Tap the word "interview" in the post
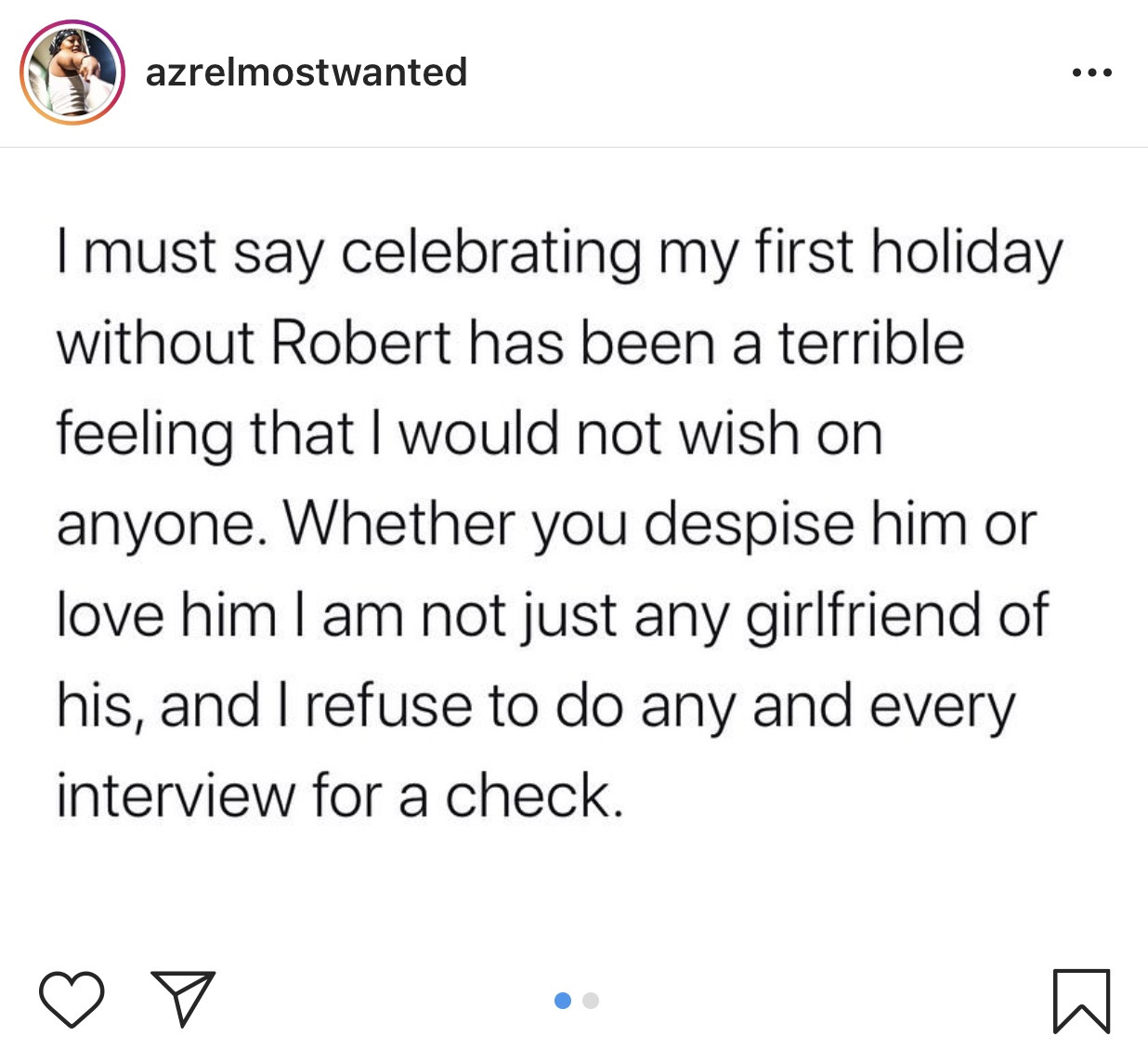 pos(175,796)
